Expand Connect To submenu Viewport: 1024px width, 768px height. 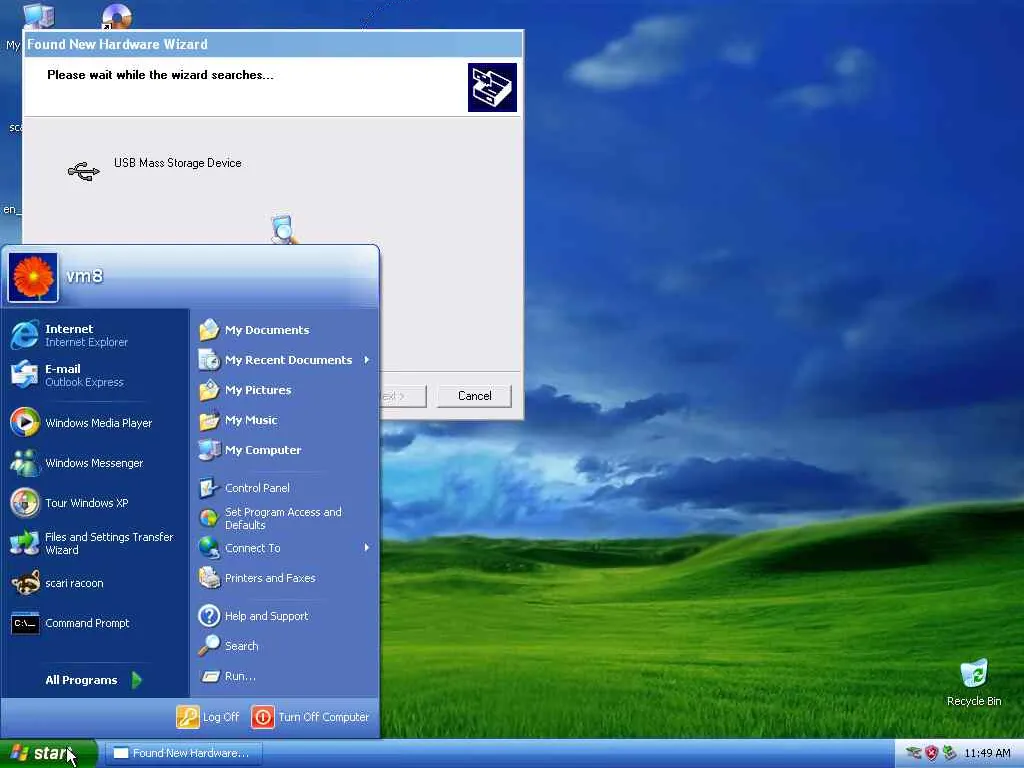coord(285,548)
